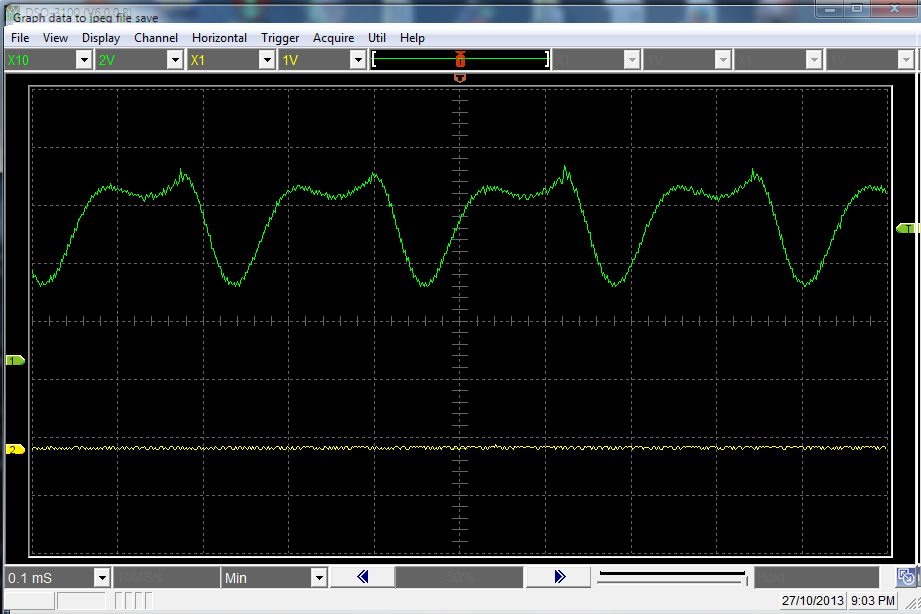This screenshot has height=614, width=921.
Task: Open the Trigger menu
Action: point(280,38)
